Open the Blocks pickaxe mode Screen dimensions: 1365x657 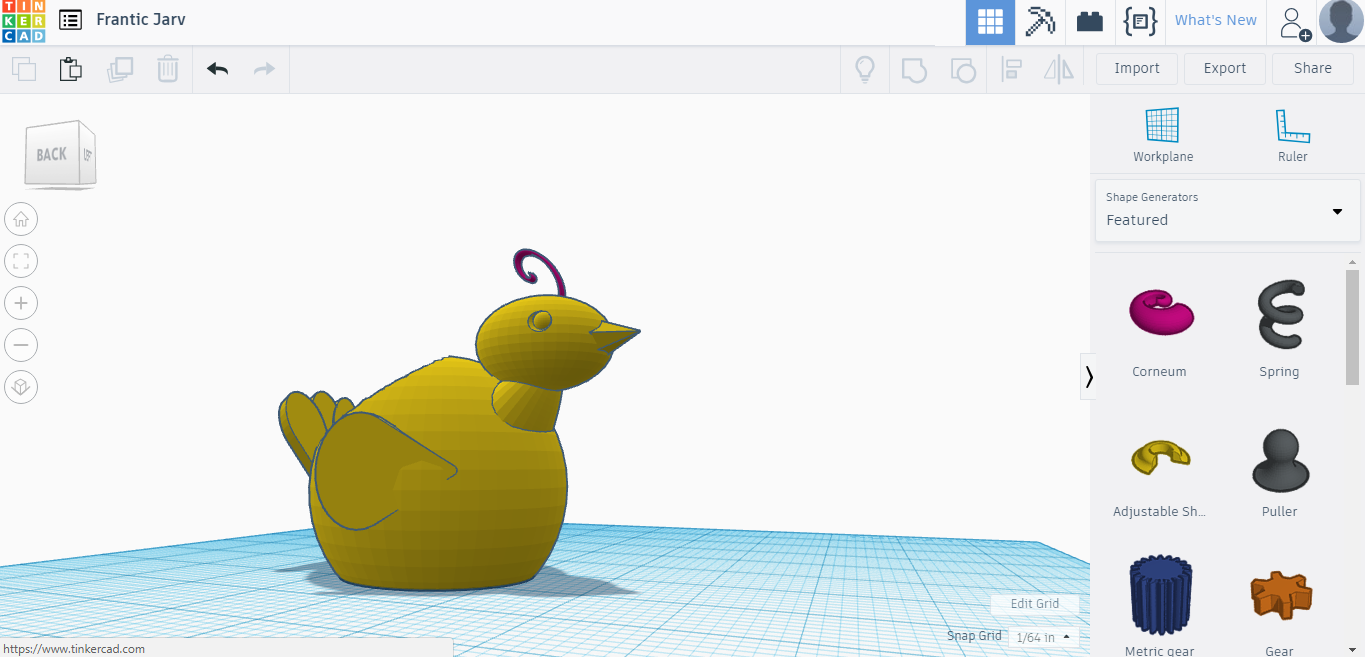pos(1040,22)
